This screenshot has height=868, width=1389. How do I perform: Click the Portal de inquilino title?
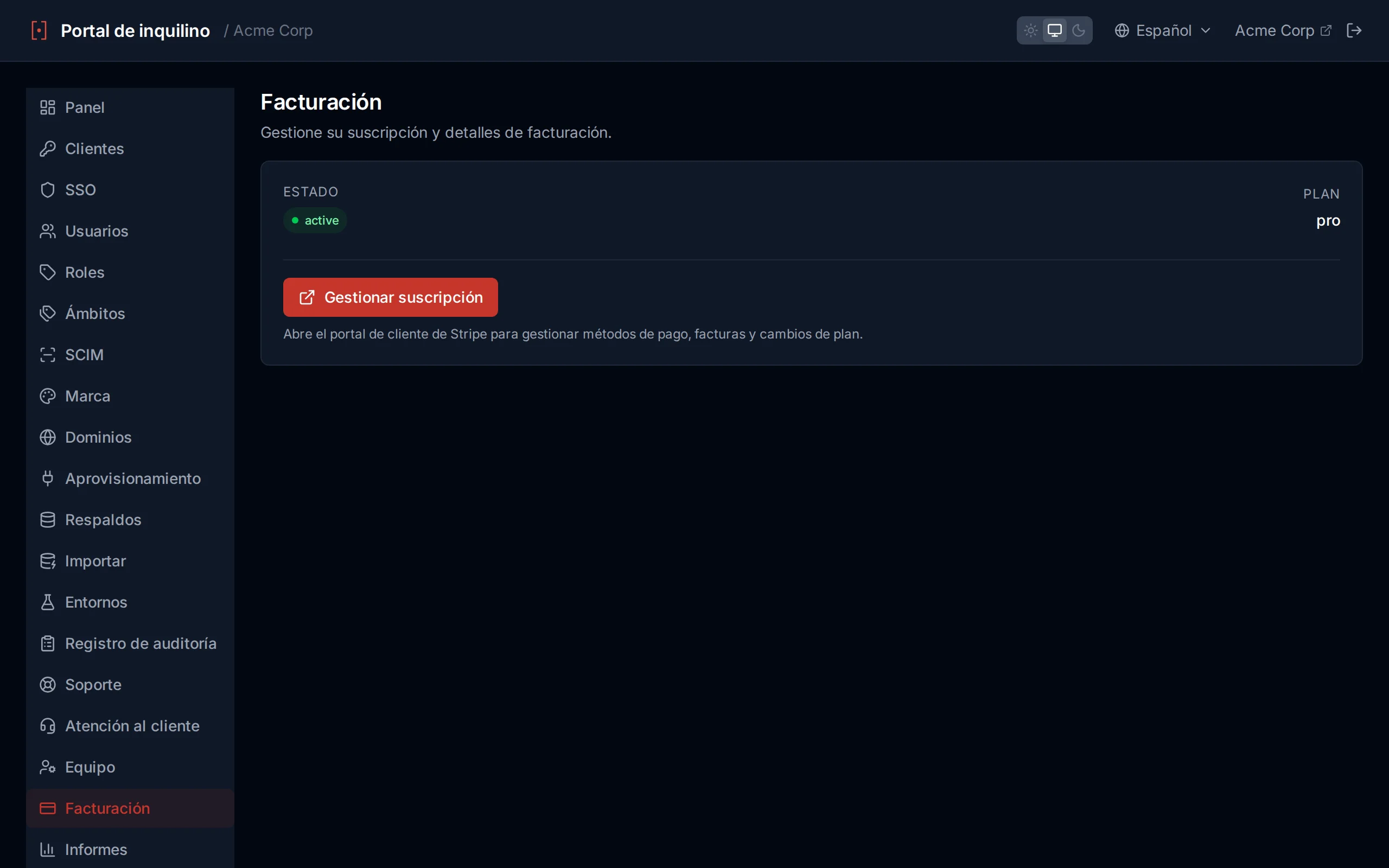136,30
